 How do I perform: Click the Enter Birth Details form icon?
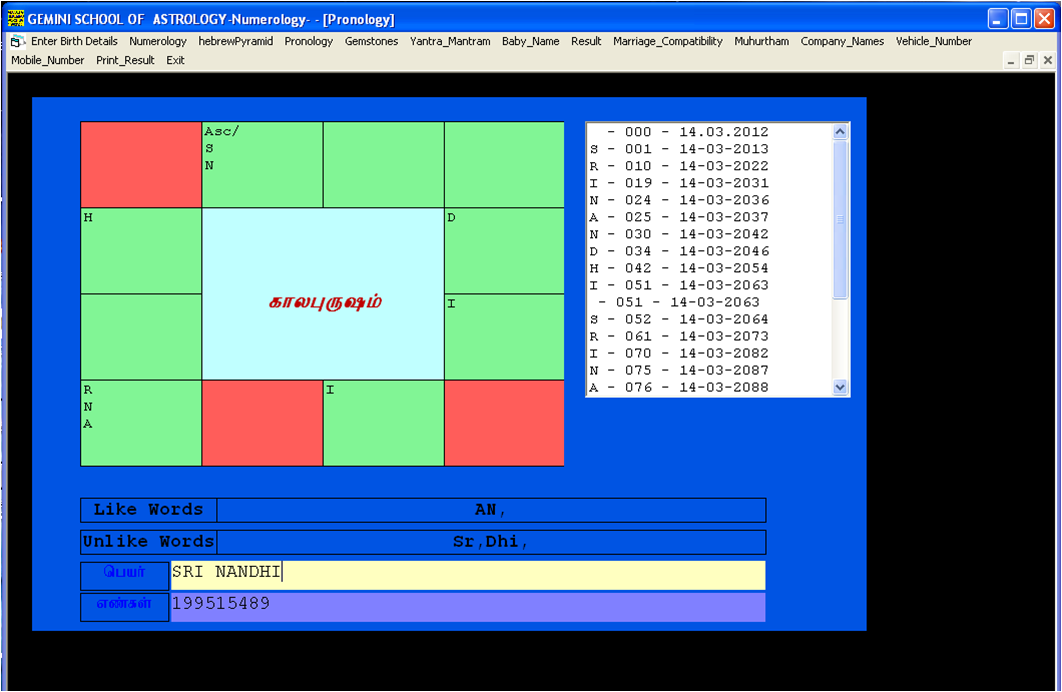pos(18,41)
